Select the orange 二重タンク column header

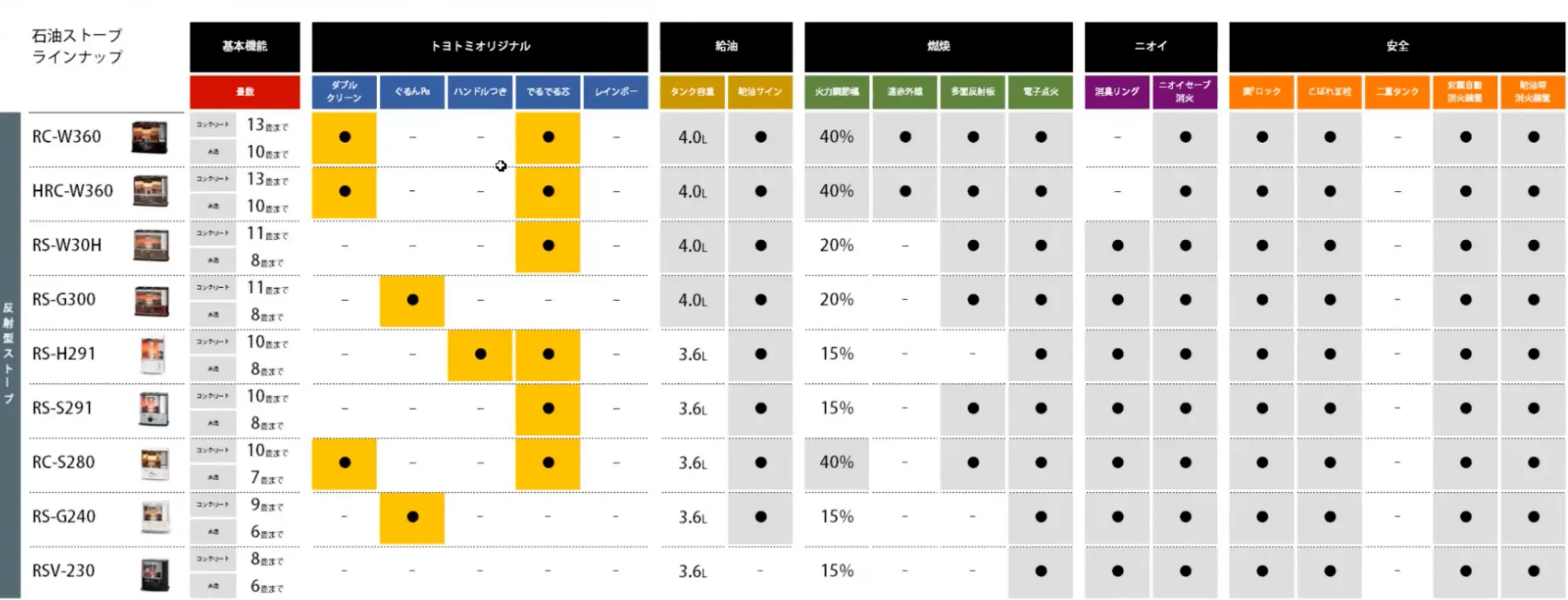pyautogui.click(x=1396, y=92)
